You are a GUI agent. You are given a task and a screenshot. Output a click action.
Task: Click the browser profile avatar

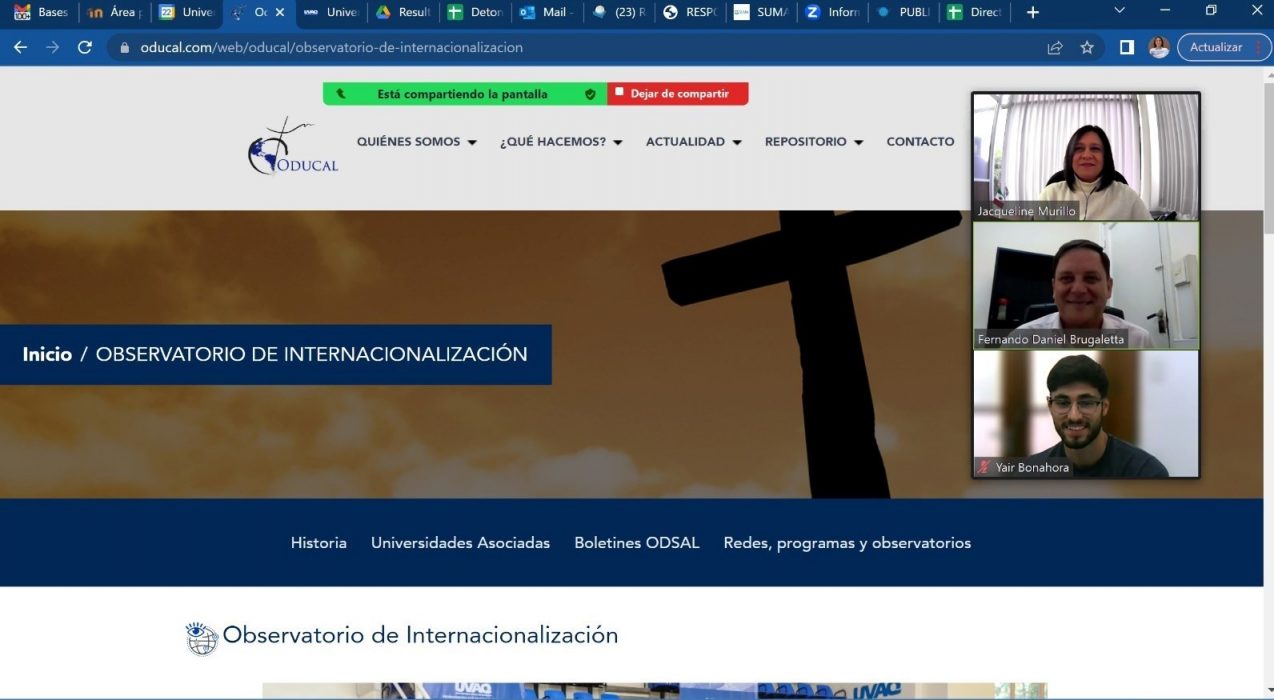tap(1158, 46)
